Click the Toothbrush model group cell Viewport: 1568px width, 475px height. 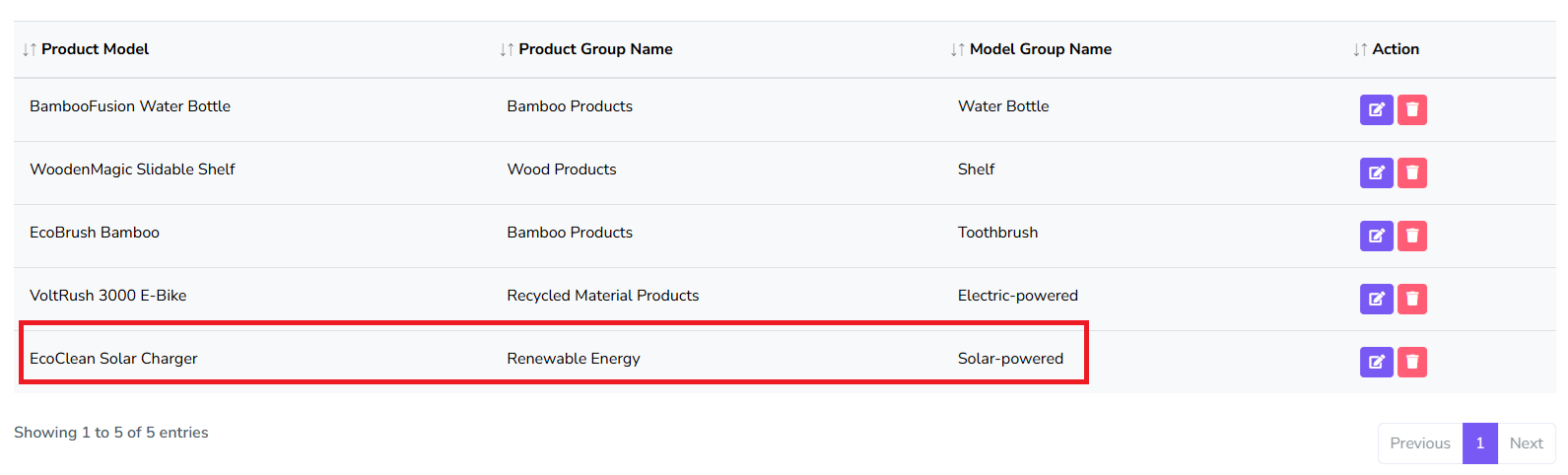997,233
